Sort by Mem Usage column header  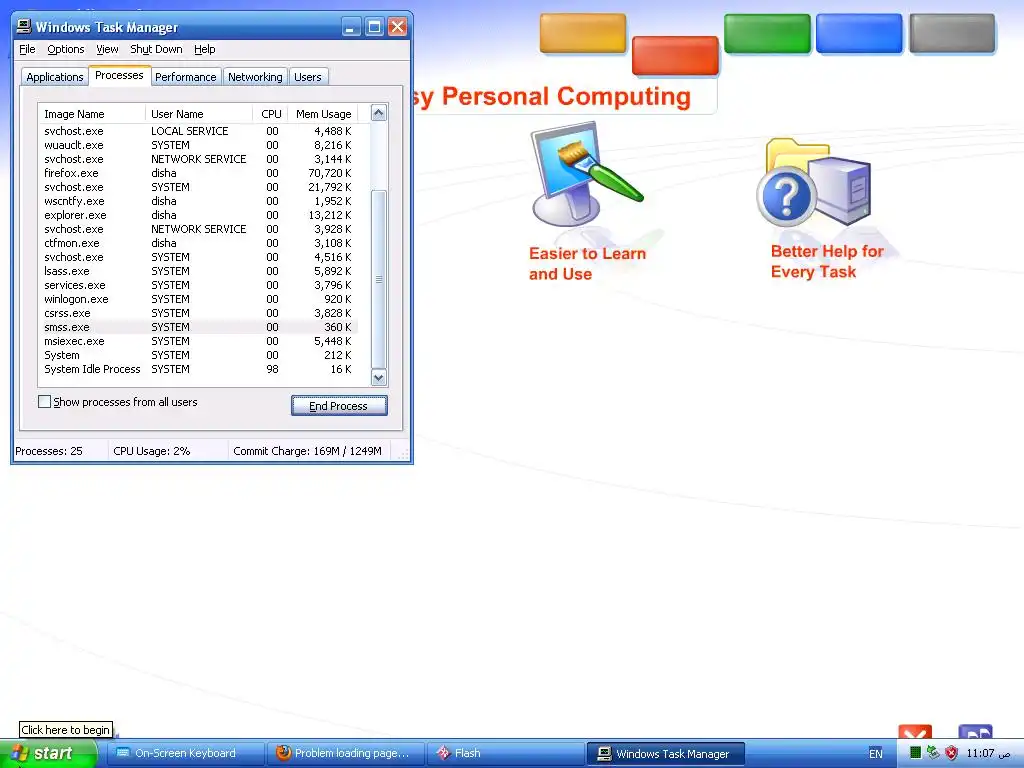[323, 114]
